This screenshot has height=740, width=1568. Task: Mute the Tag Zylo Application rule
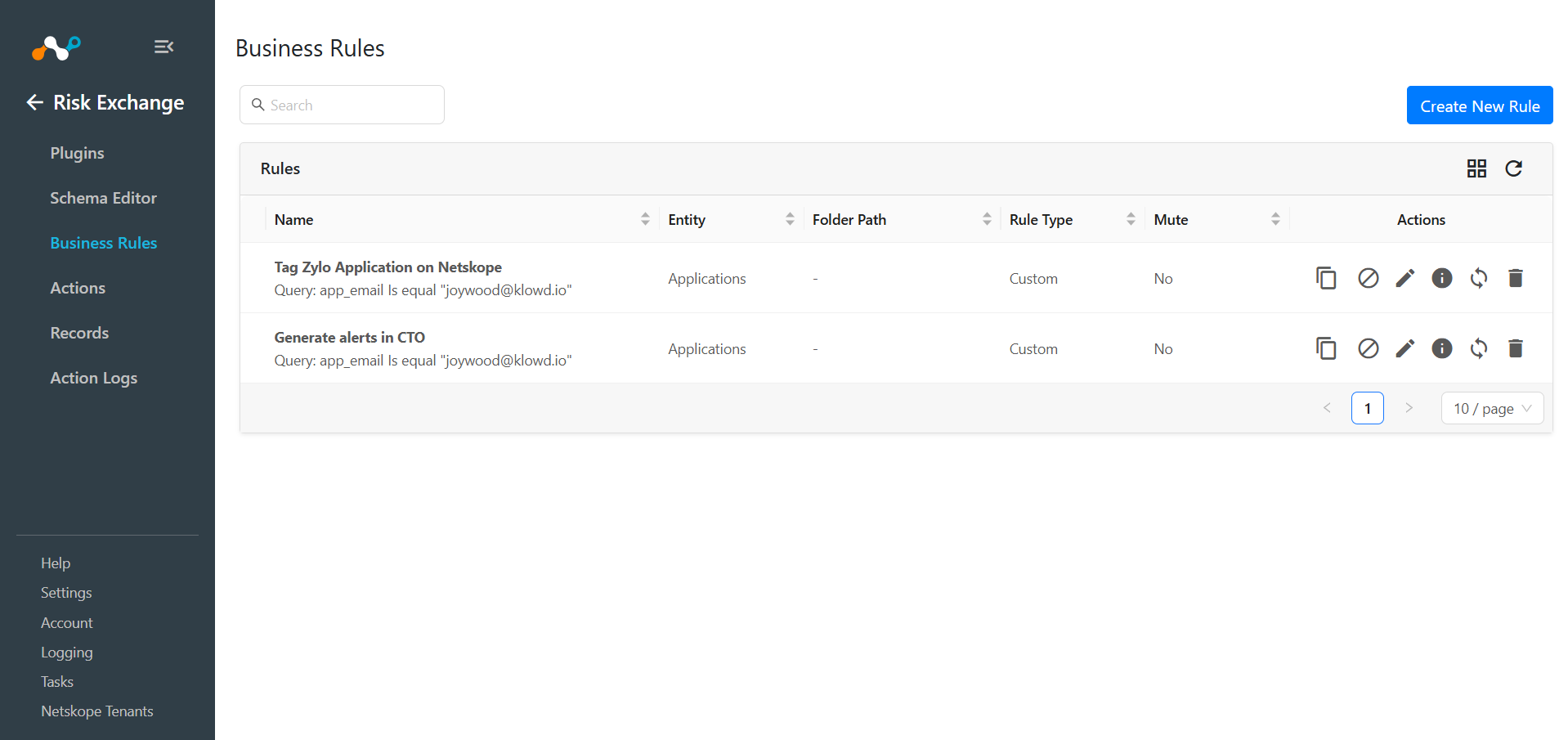tap(1369, 278)
